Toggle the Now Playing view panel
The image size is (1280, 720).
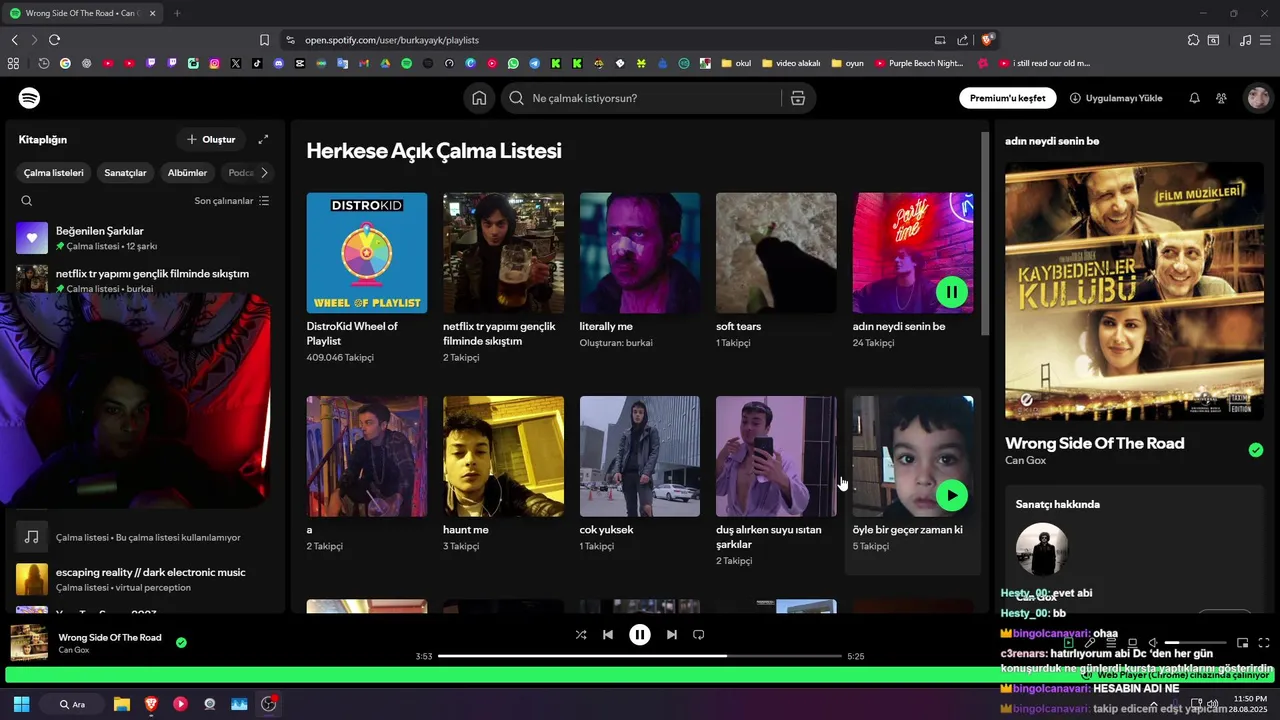[x=1068, y=642]
